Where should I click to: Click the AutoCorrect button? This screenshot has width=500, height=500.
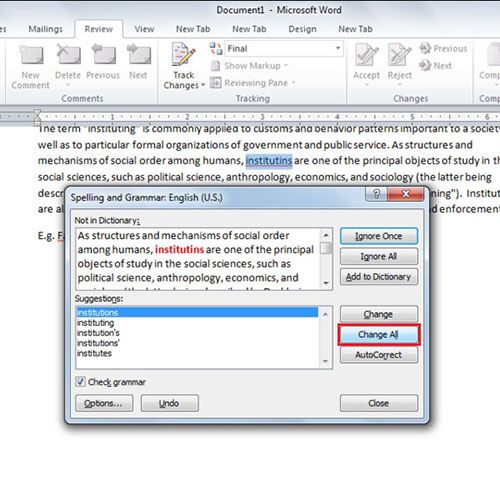point(379,355)
